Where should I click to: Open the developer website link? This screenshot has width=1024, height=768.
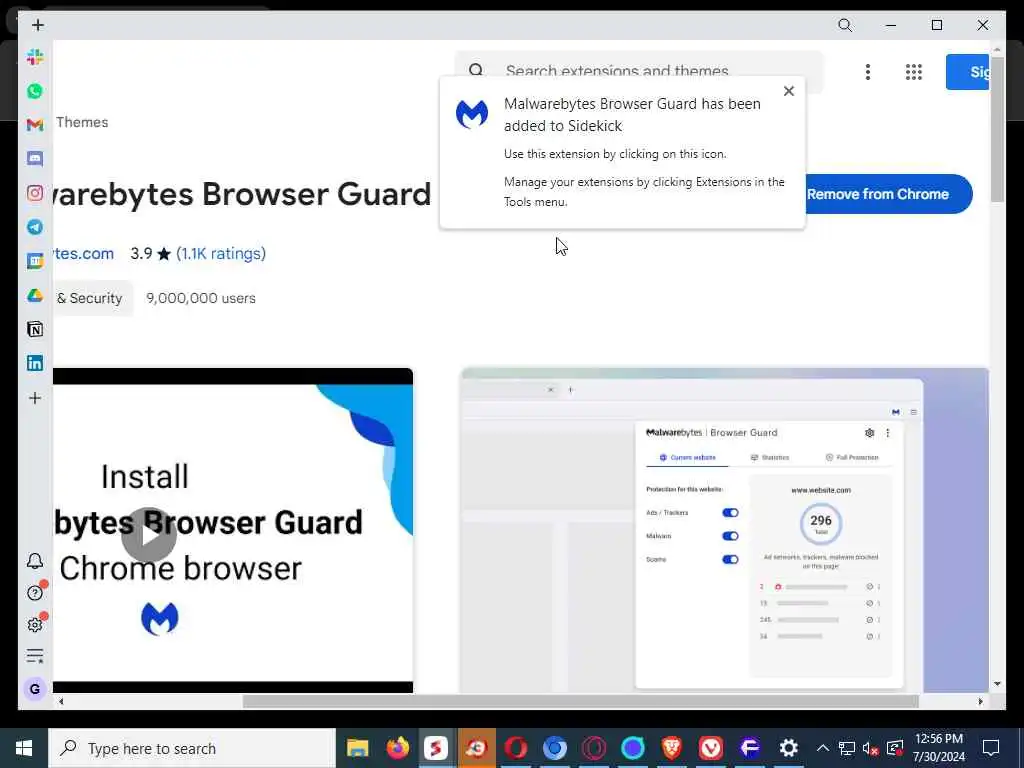[x=84, y=253]
